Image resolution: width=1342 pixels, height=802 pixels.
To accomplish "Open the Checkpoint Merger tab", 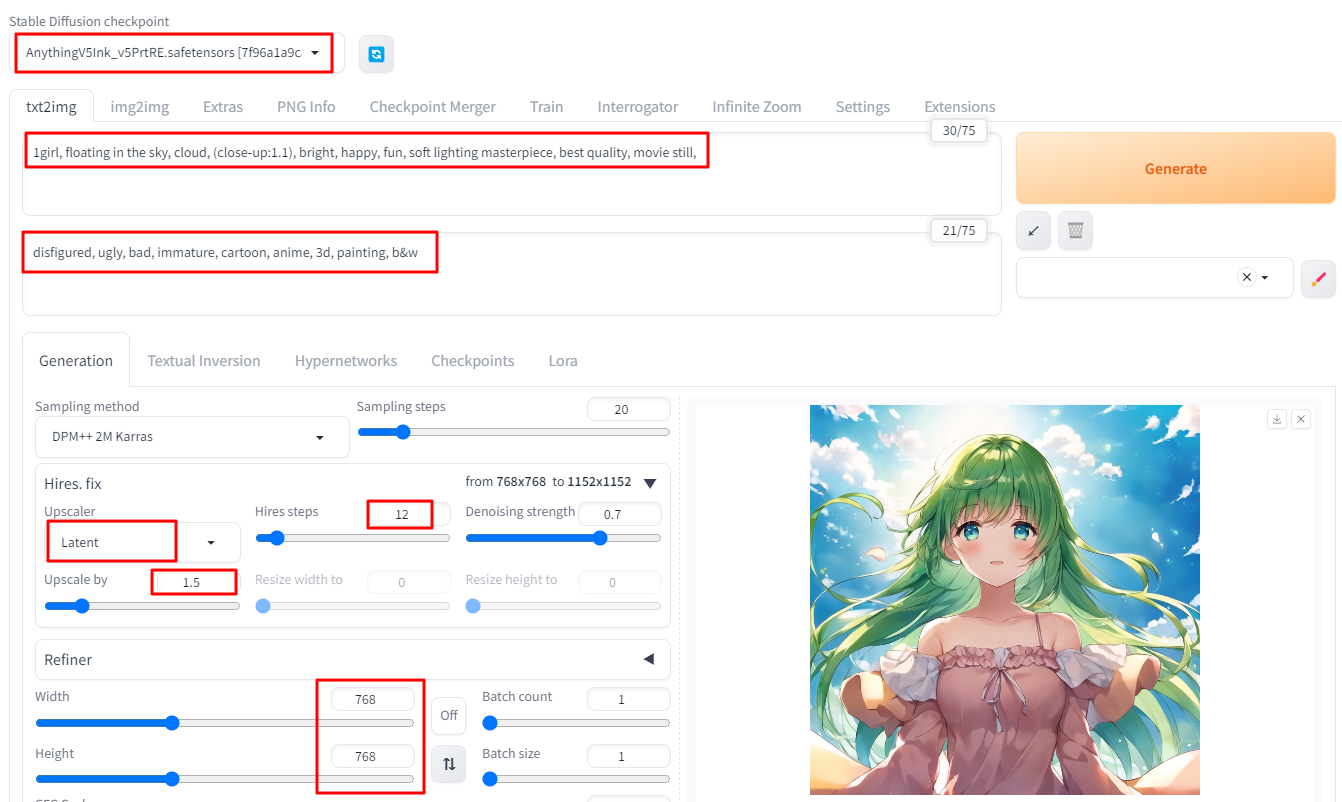I will click(x=432, y=106).
